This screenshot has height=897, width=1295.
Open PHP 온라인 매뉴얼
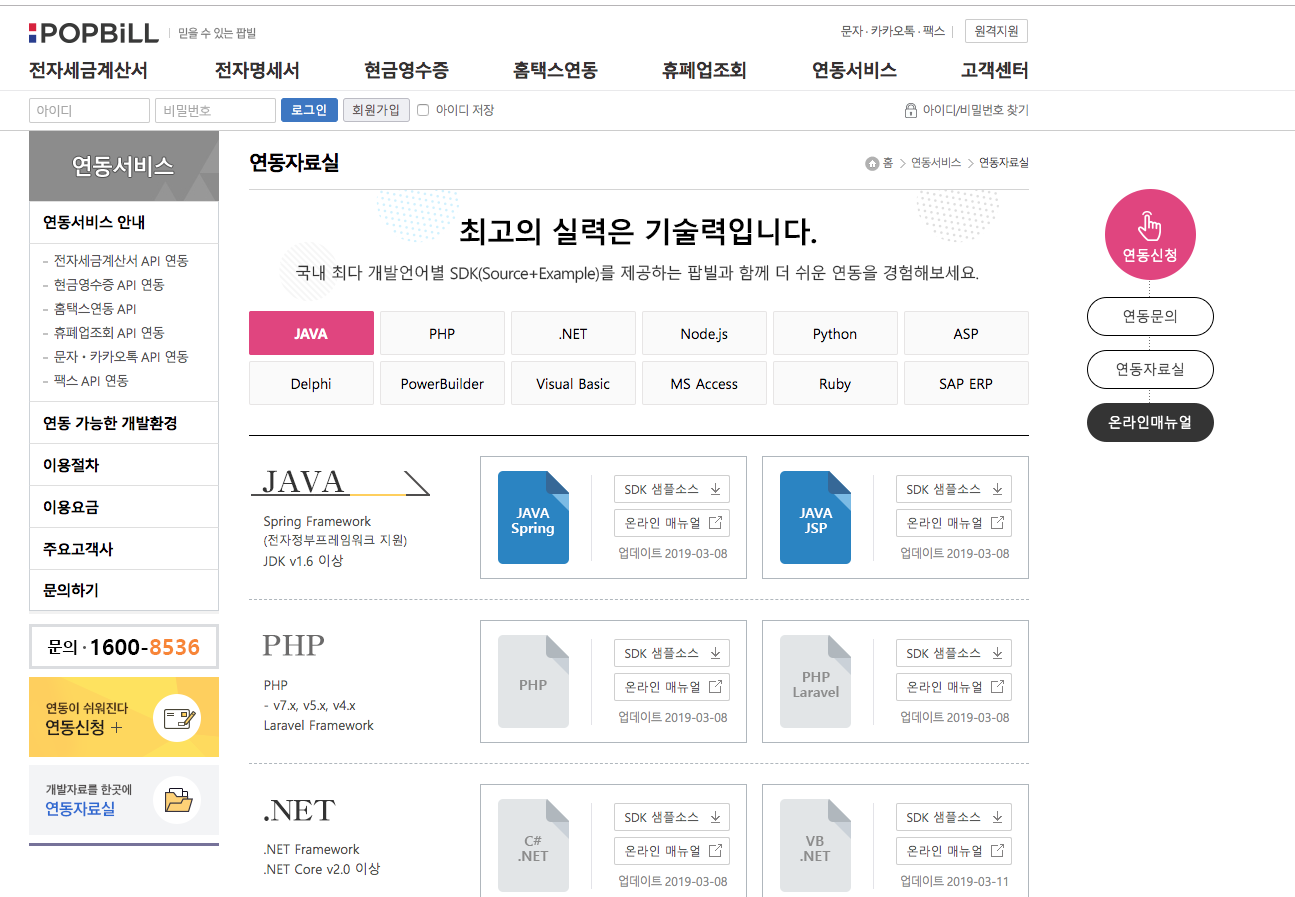pos(672,686)
